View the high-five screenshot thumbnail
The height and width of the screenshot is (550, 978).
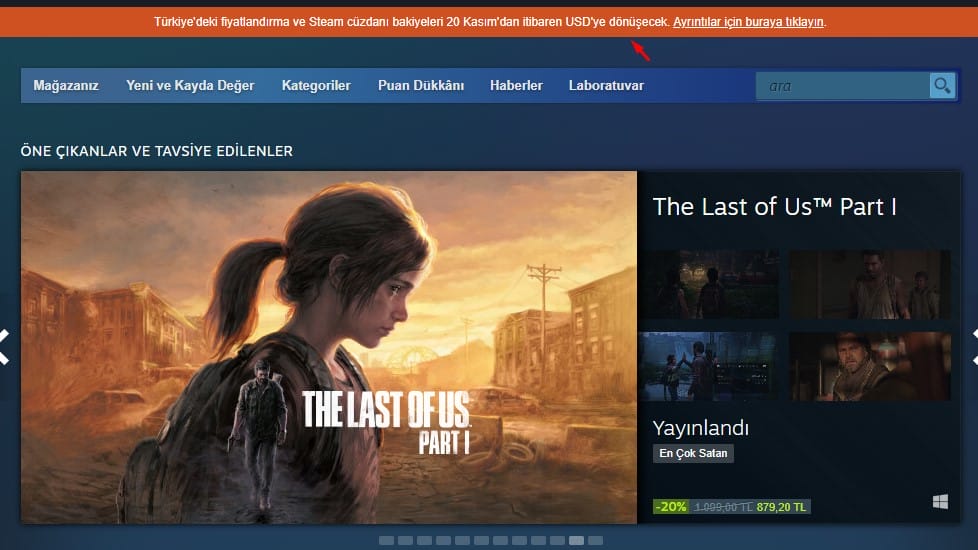(709, 367)
